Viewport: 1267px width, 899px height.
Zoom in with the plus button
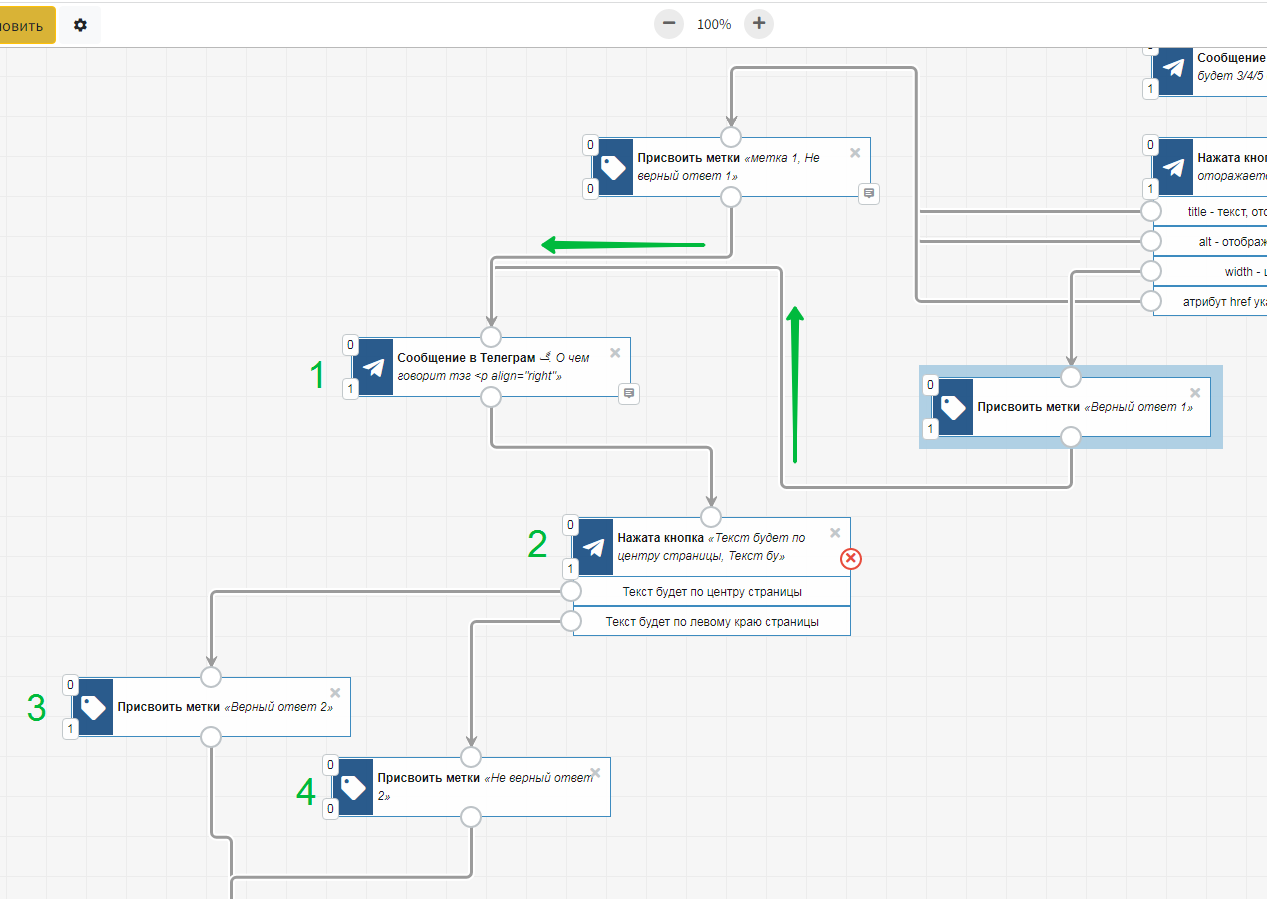pos(759,24)
